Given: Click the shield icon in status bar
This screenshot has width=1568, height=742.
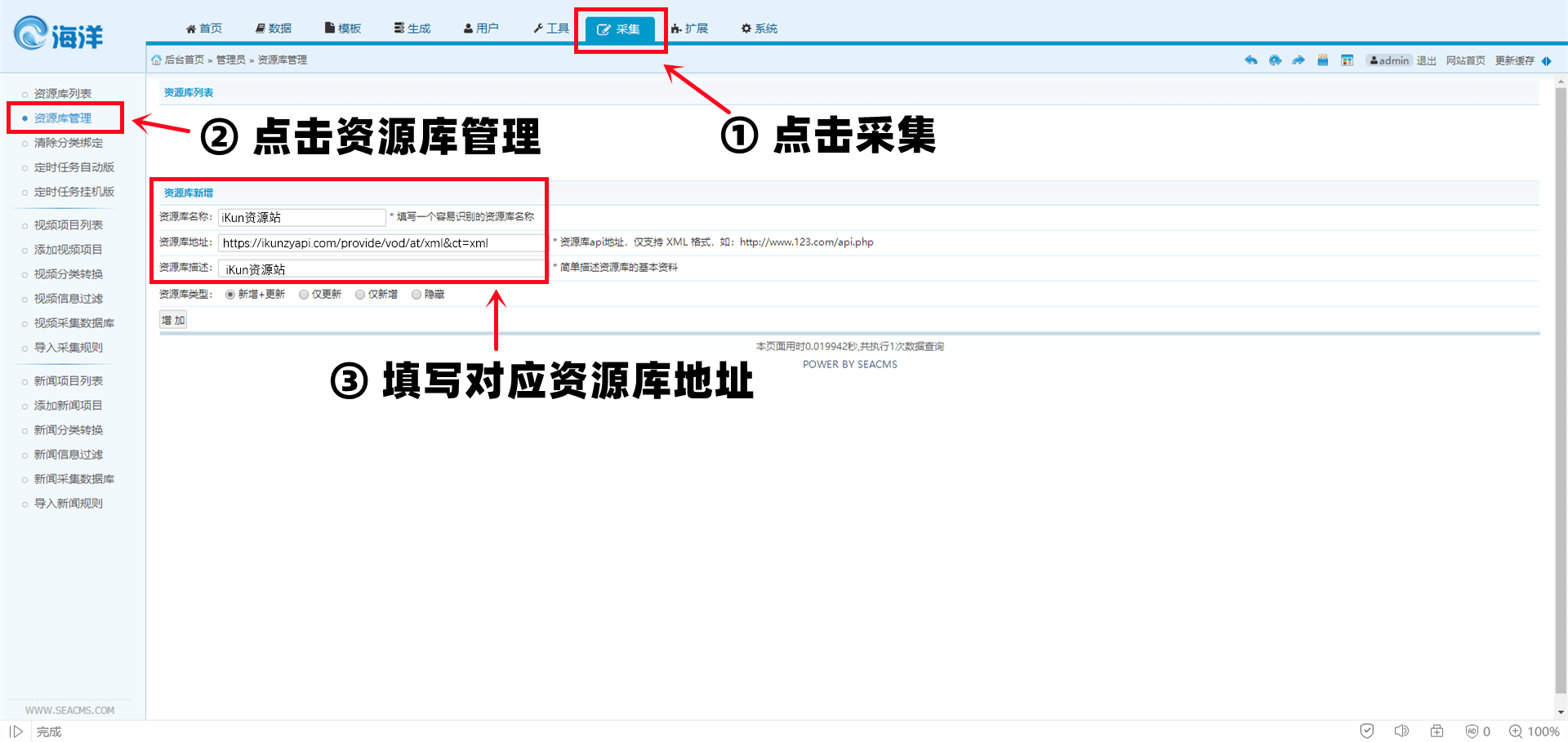Looking at the screenshot, I should (1367, 731).
